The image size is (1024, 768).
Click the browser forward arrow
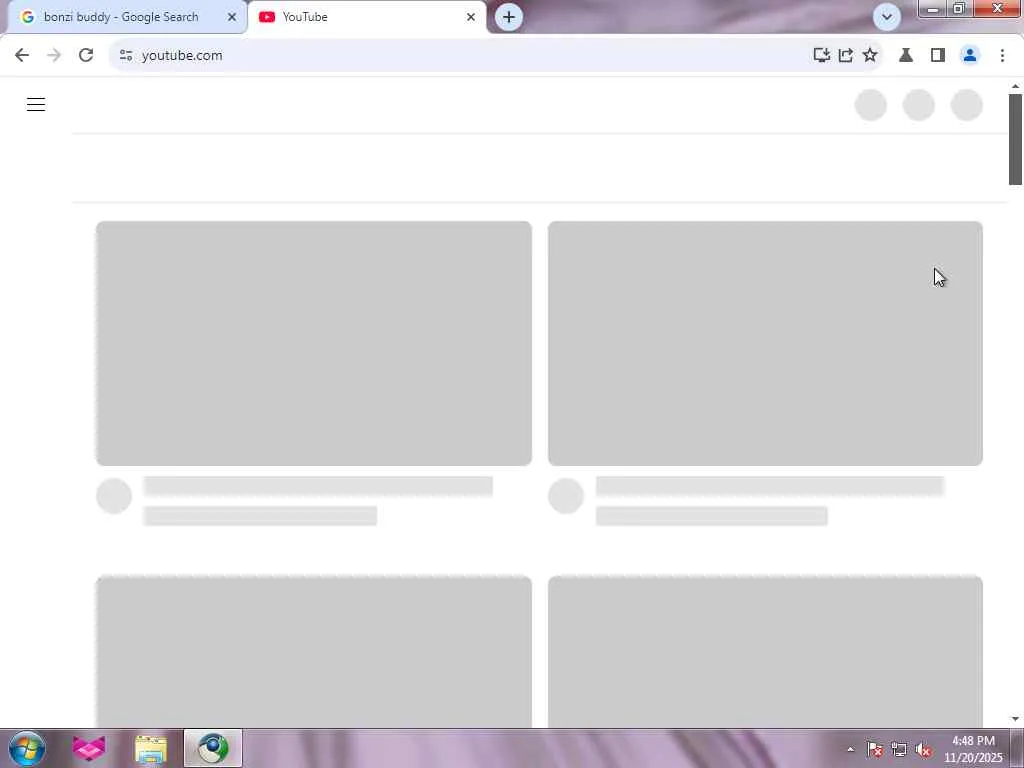54,56
